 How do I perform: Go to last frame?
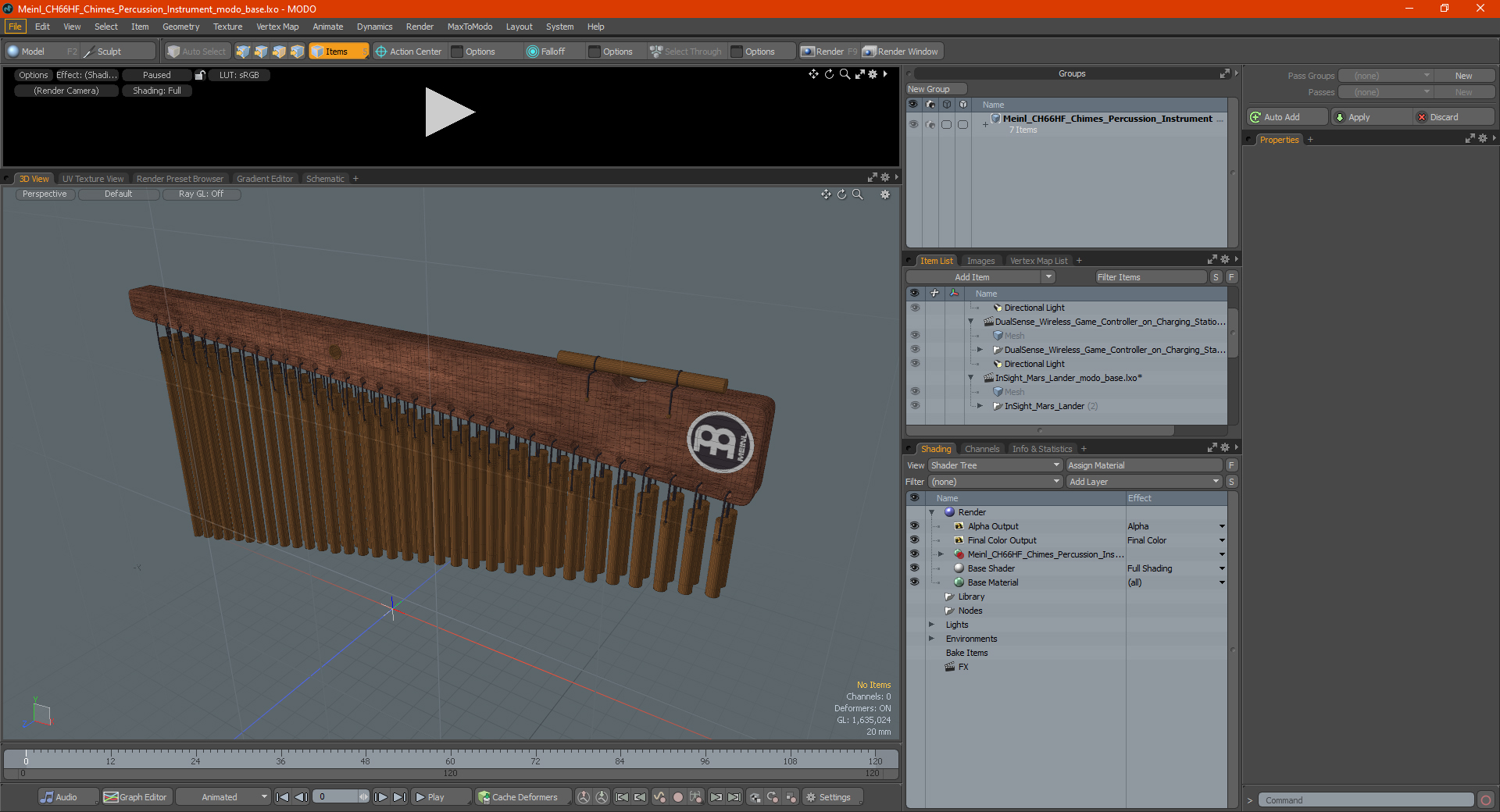(x=399, y=797)
